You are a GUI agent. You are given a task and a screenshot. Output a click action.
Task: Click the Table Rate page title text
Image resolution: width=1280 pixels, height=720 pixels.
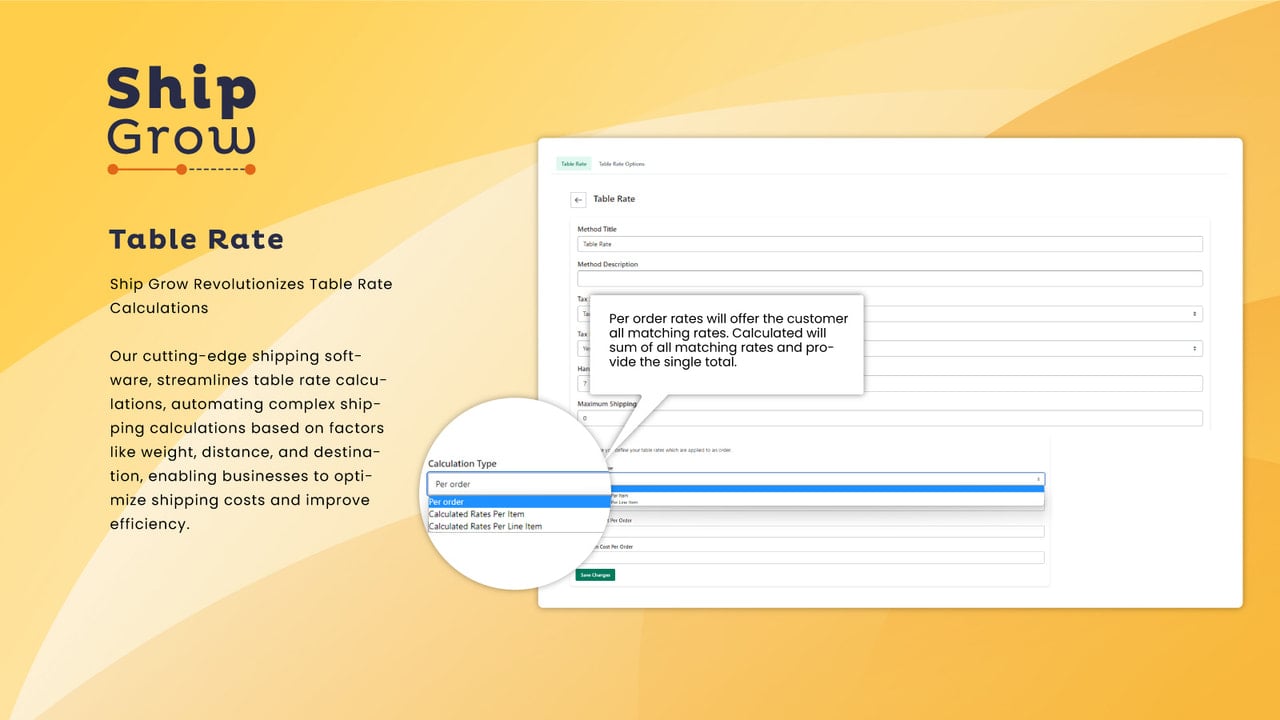point(614,199)
